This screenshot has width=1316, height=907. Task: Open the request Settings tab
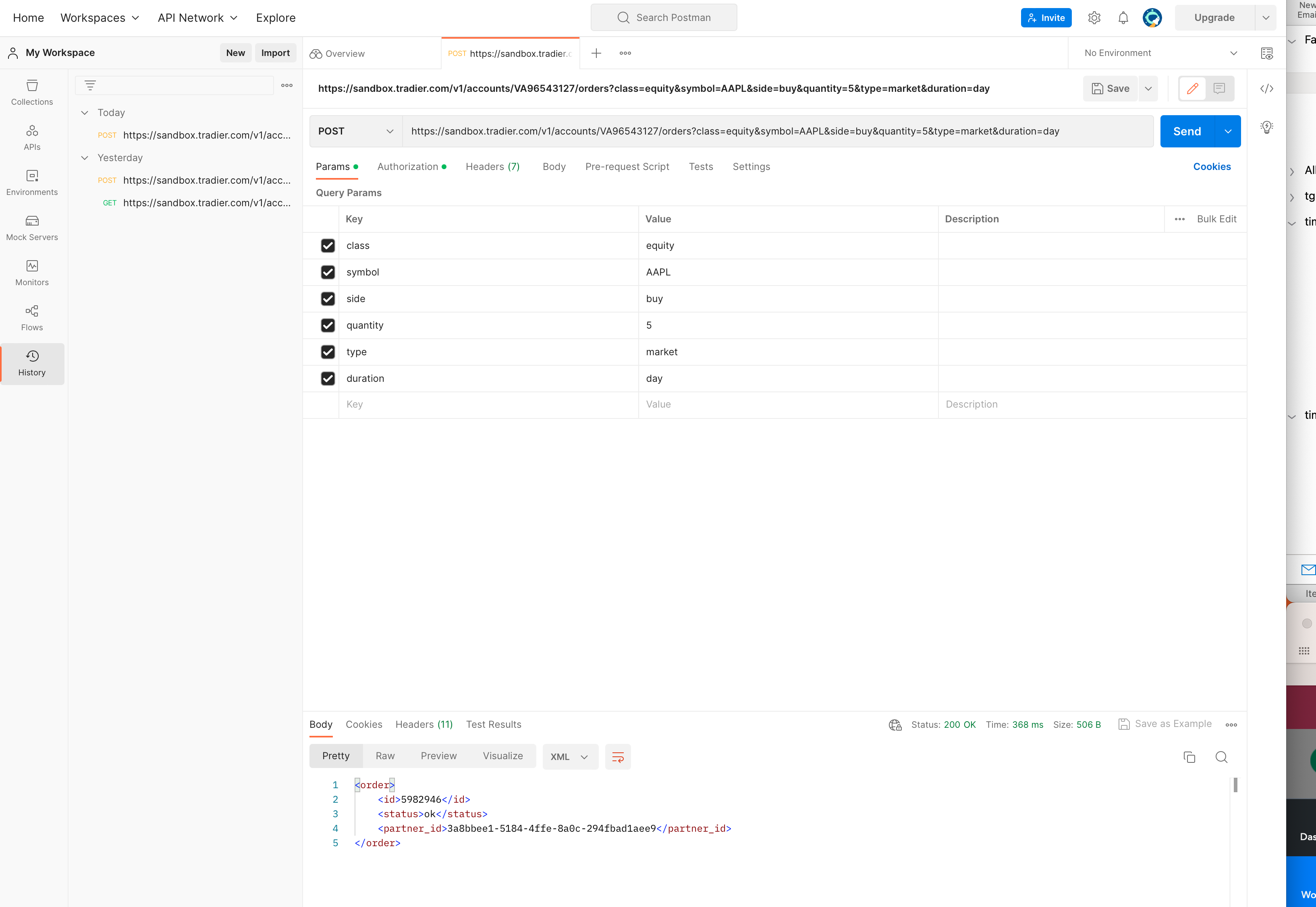(x=751, y=166)
